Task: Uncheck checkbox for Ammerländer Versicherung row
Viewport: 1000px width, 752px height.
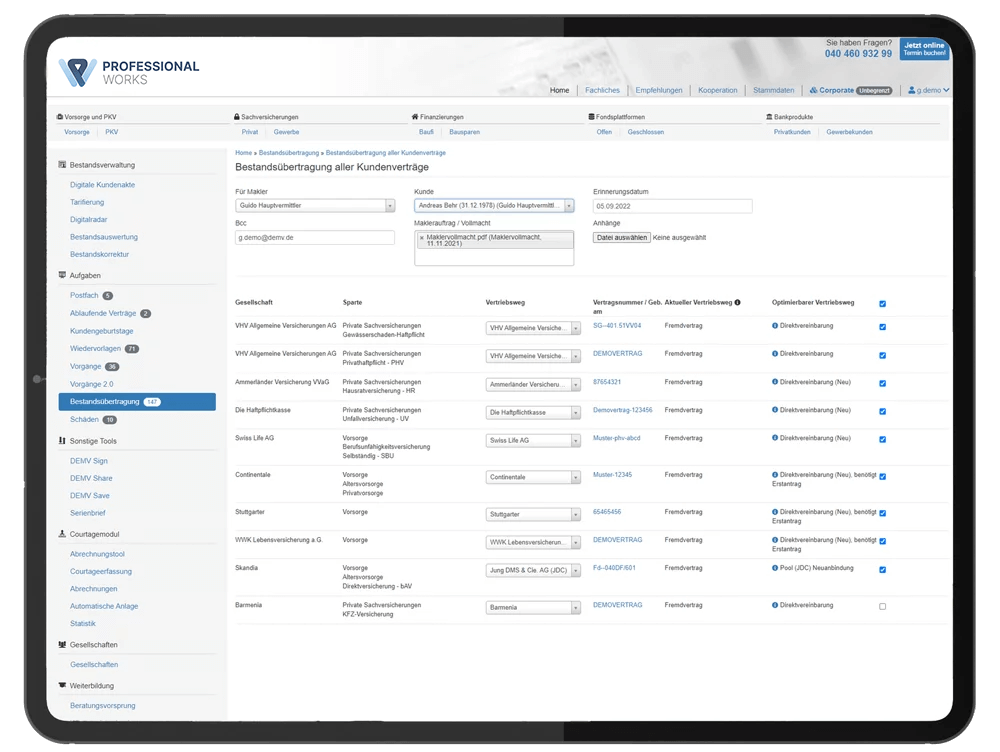Action: click(x=883, y=383)
